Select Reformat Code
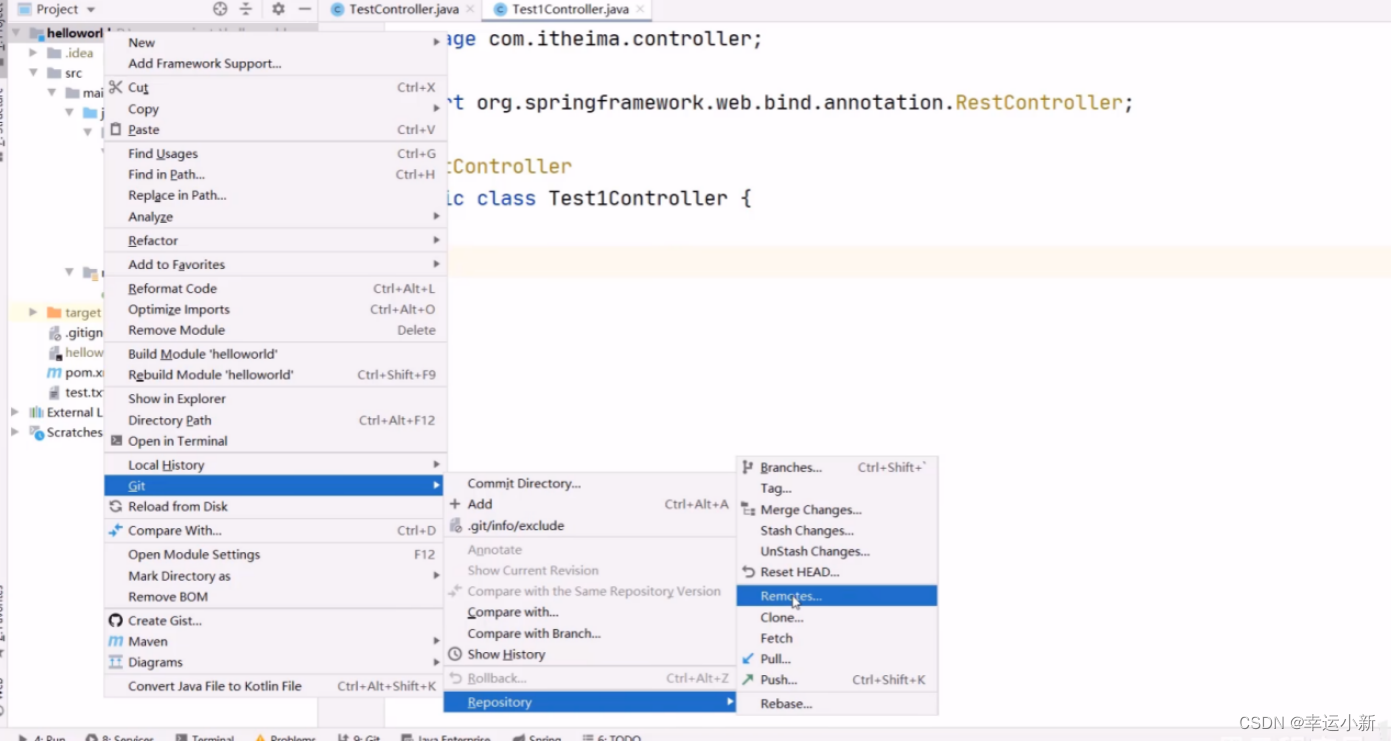Image resolution: width=1391 pixels, height=741 pixels. pos(275,288)
